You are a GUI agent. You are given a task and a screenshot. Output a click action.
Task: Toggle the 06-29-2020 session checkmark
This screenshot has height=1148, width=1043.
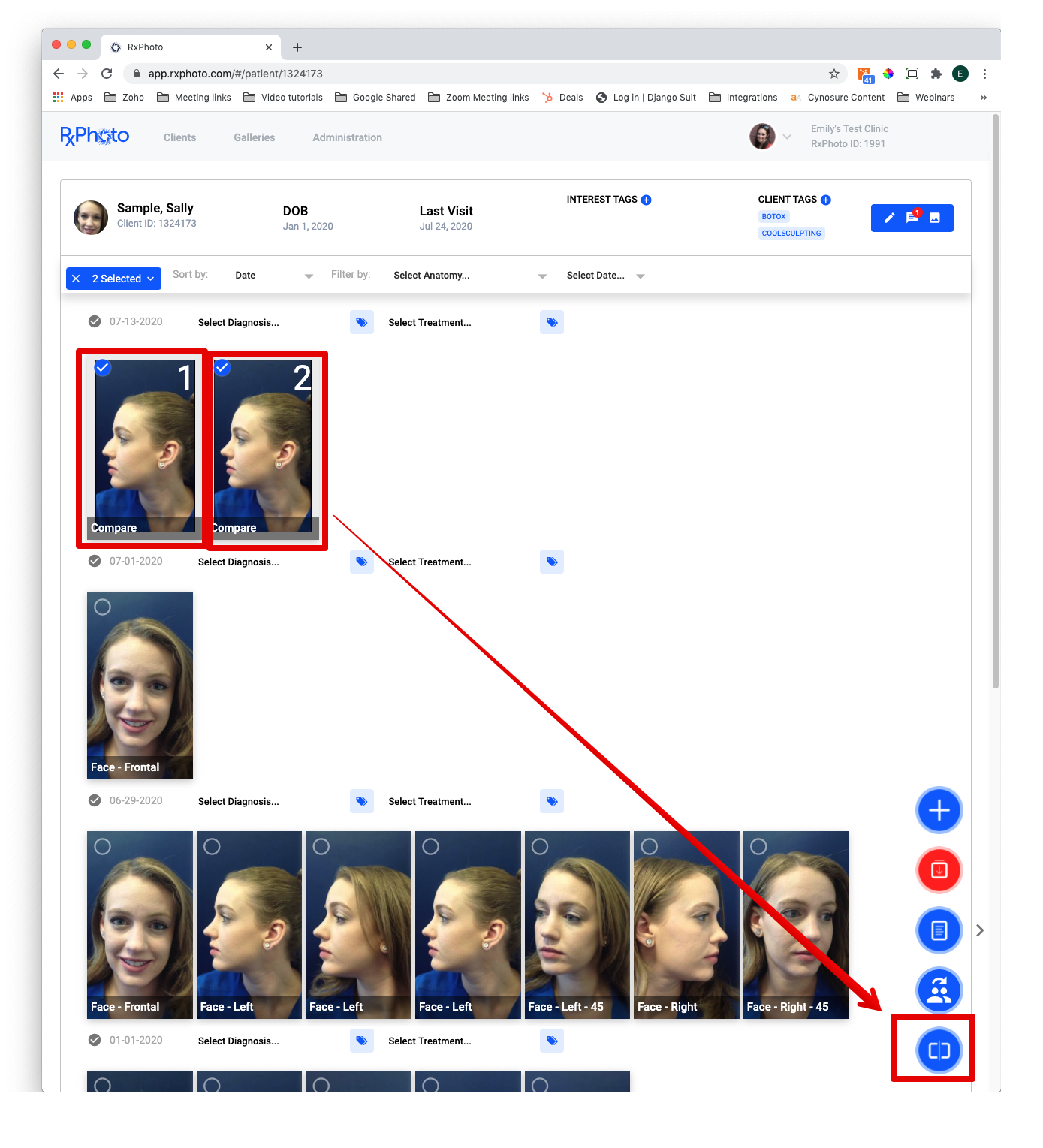95,800
